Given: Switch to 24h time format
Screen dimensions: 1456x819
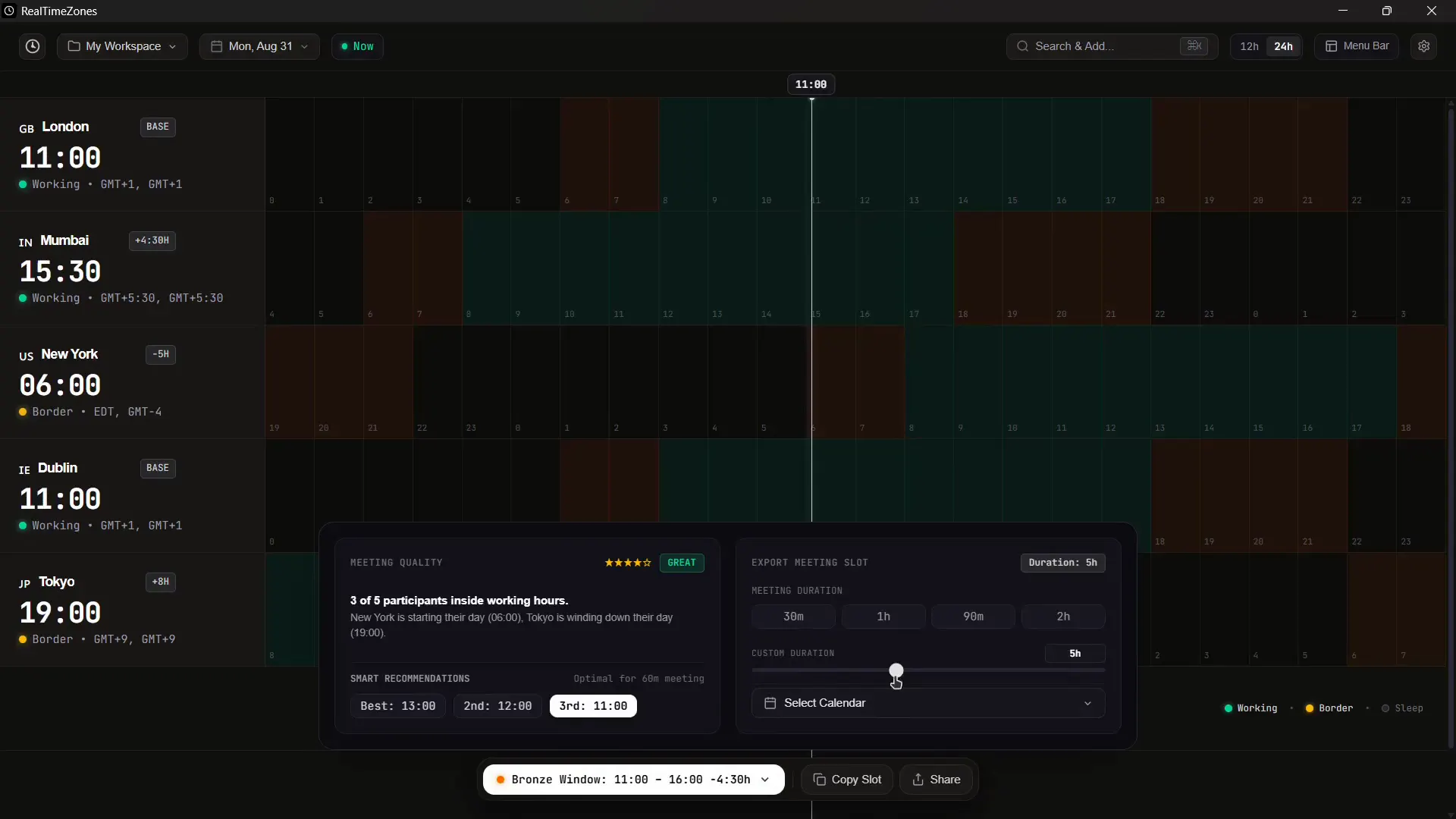Looking at the screenshot, I should [1283, 46].
